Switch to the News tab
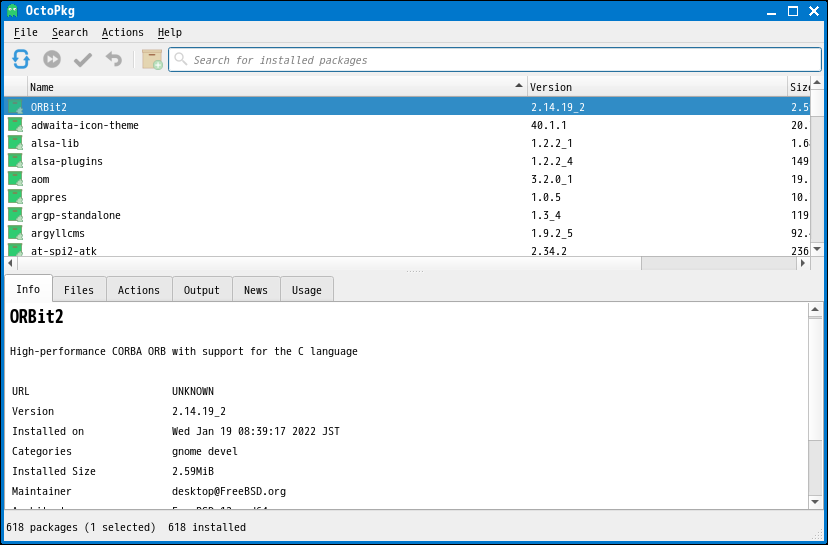The height and width of the screenshot is (545, 828). pyautogui.click(x=256, y=290)
